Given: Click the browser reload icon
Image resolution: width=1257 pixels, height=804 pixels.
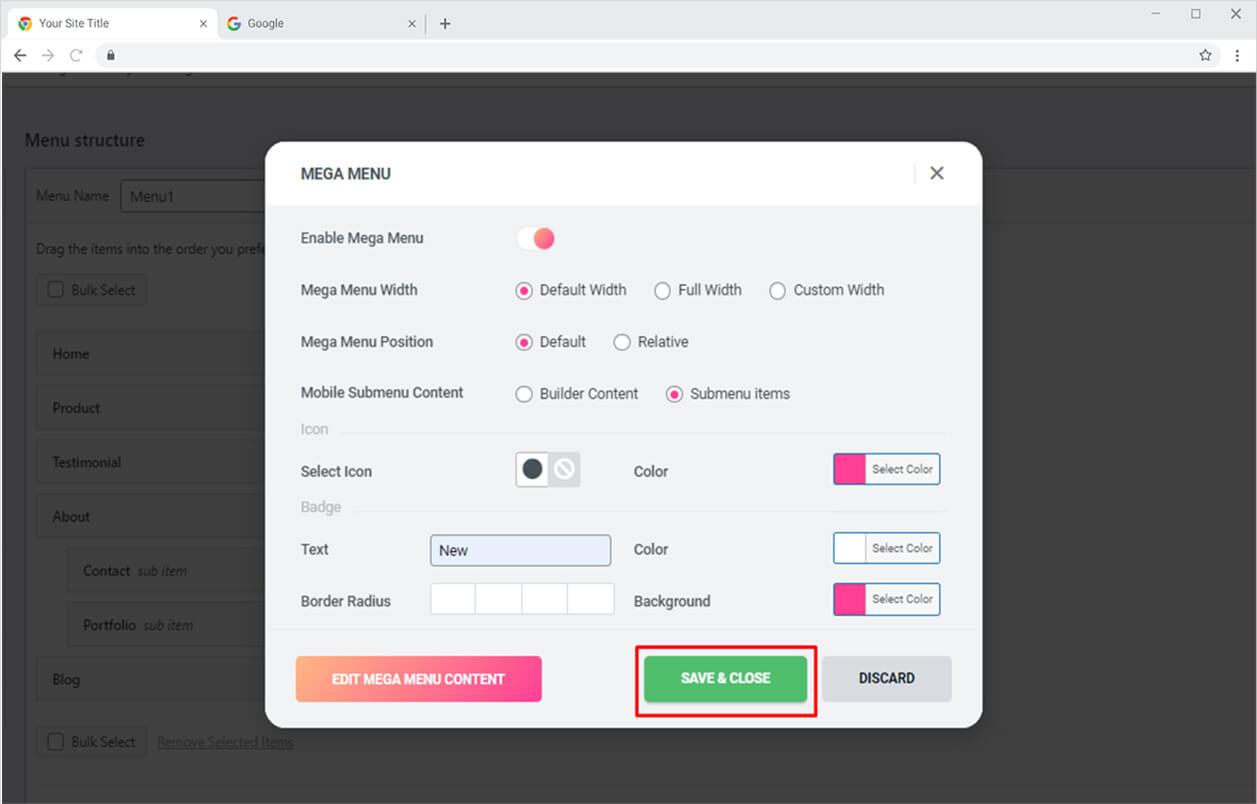Looking at the screenshot, I should click(76, 56).
